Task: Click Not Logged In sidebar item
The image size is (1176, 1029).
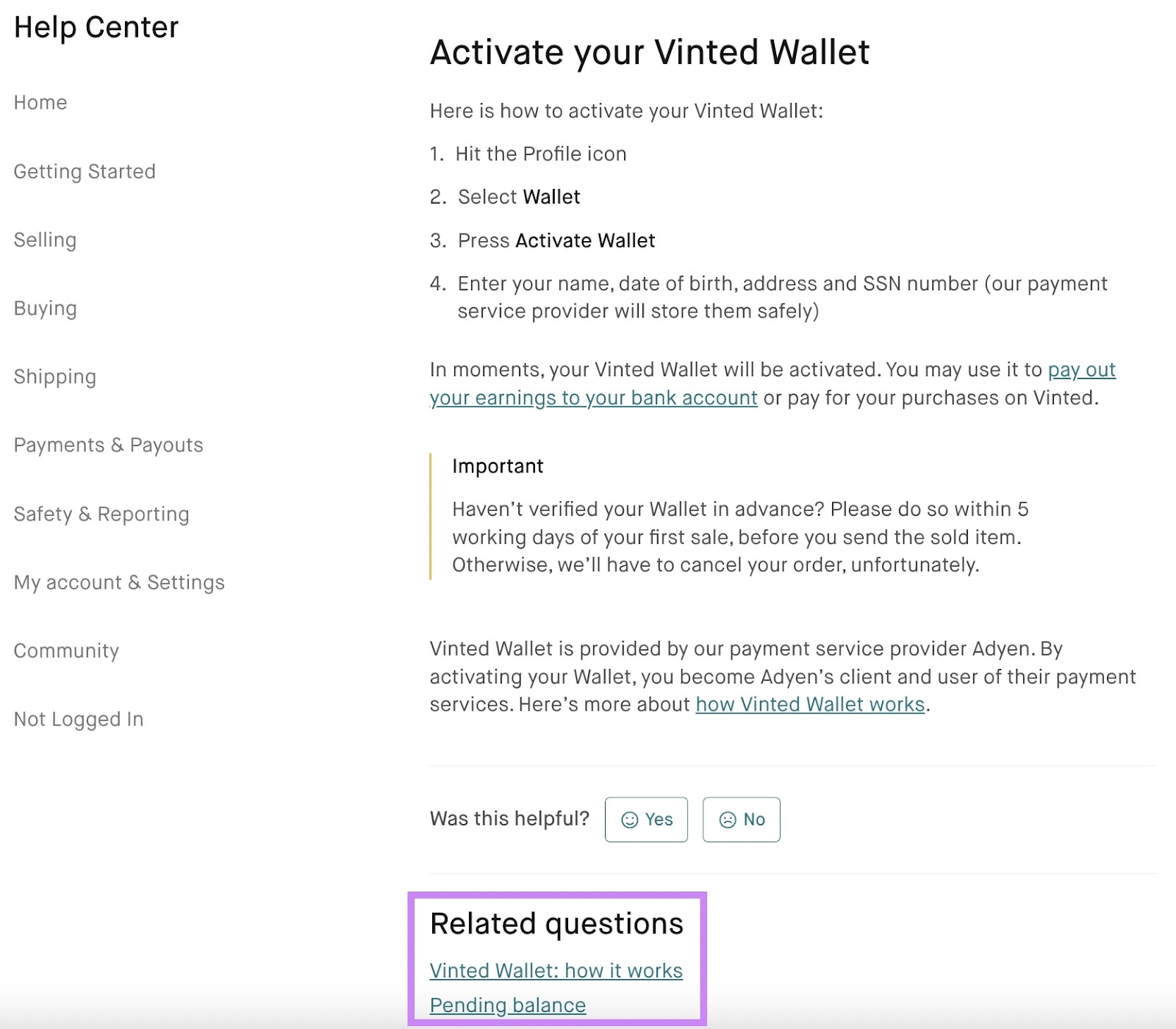Action: (79, 719)
